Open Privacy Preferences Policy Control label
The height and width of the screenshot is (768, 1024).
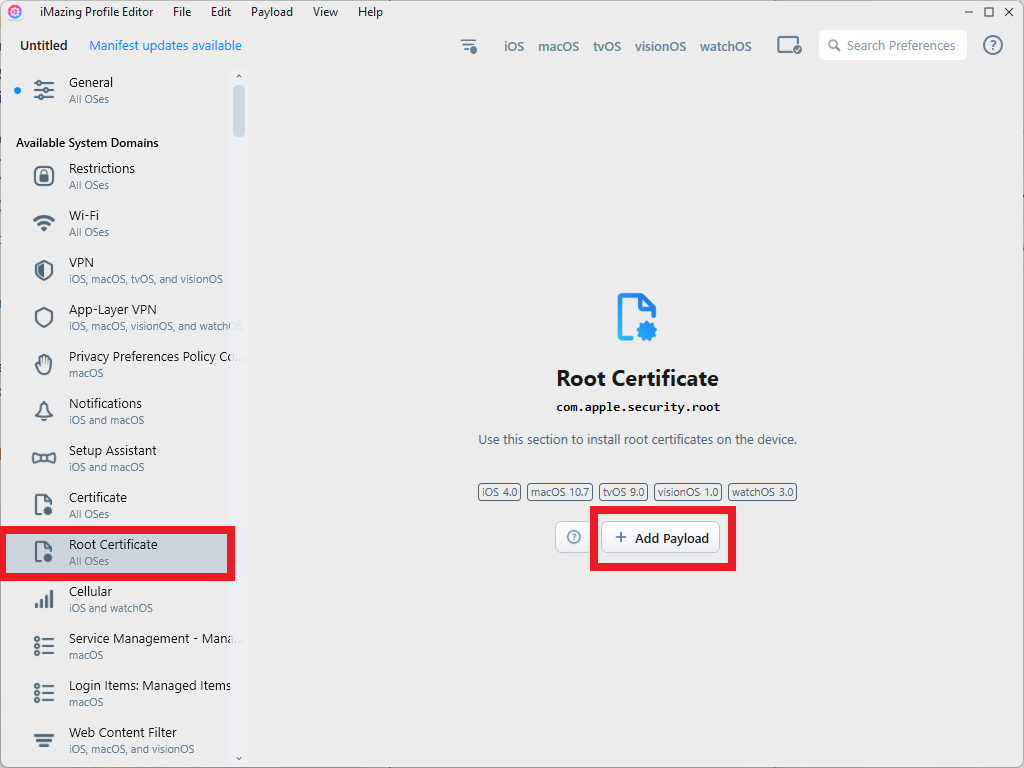coord(156,357)
